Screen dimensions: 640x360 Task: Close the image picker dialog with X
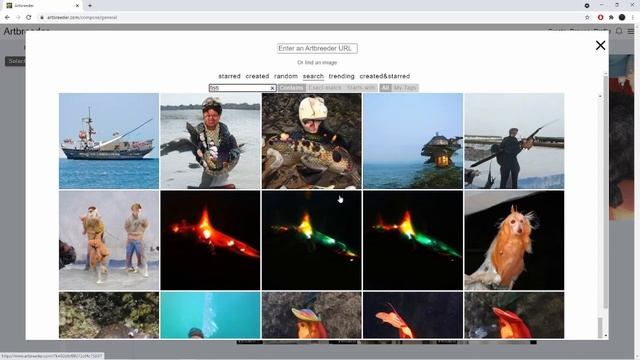[x=600, y=45]
